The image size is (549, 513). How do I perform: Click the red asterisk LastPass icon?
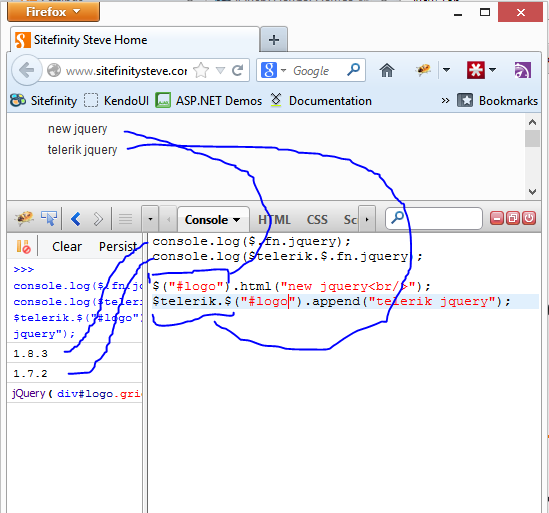tap(476, 70)
